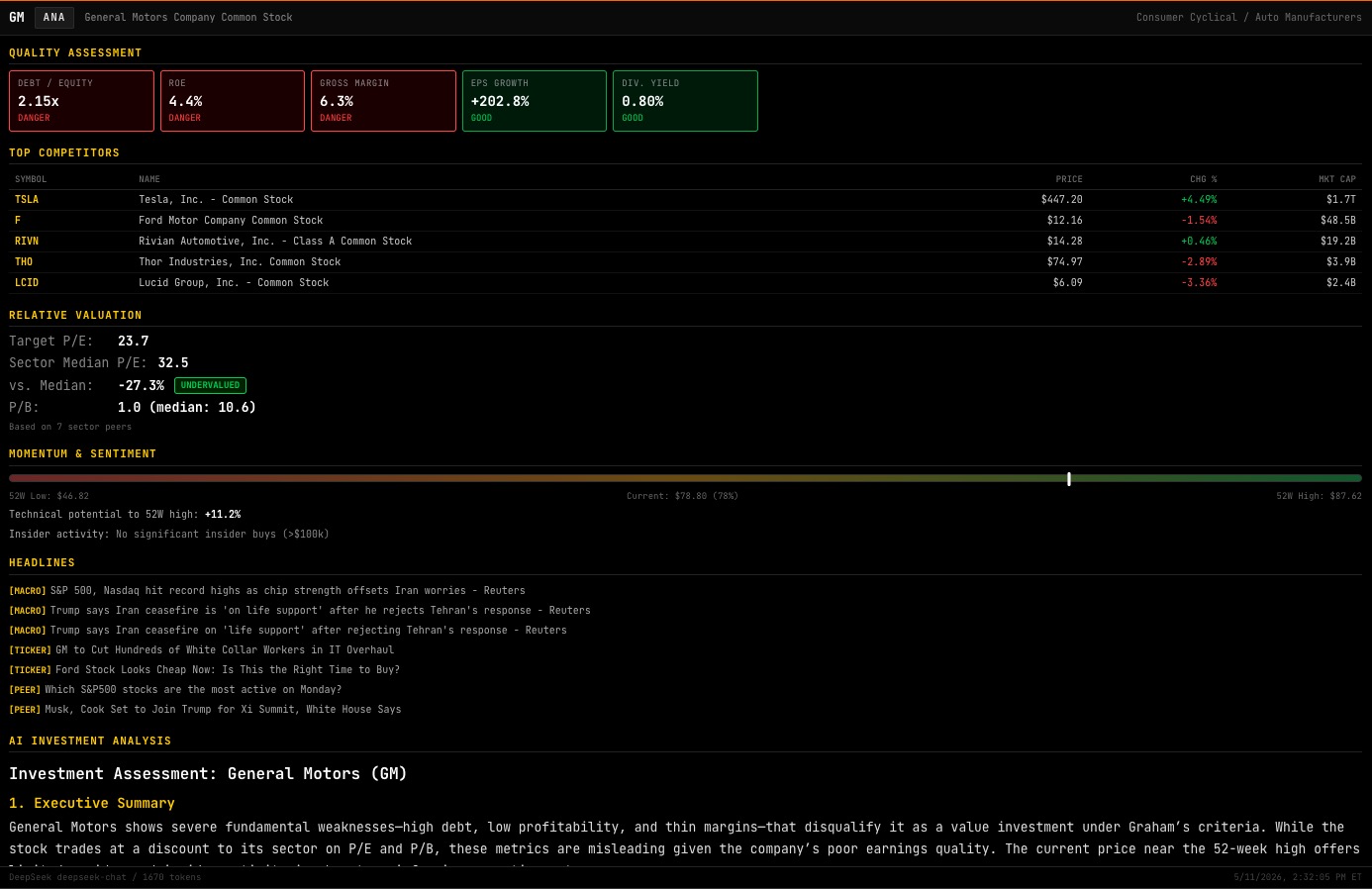Screen dimensions: 1372x889
Task: Click the Consumer Cyclical / Auto Manufacturers label
Action: click(x=1249, y=17)
